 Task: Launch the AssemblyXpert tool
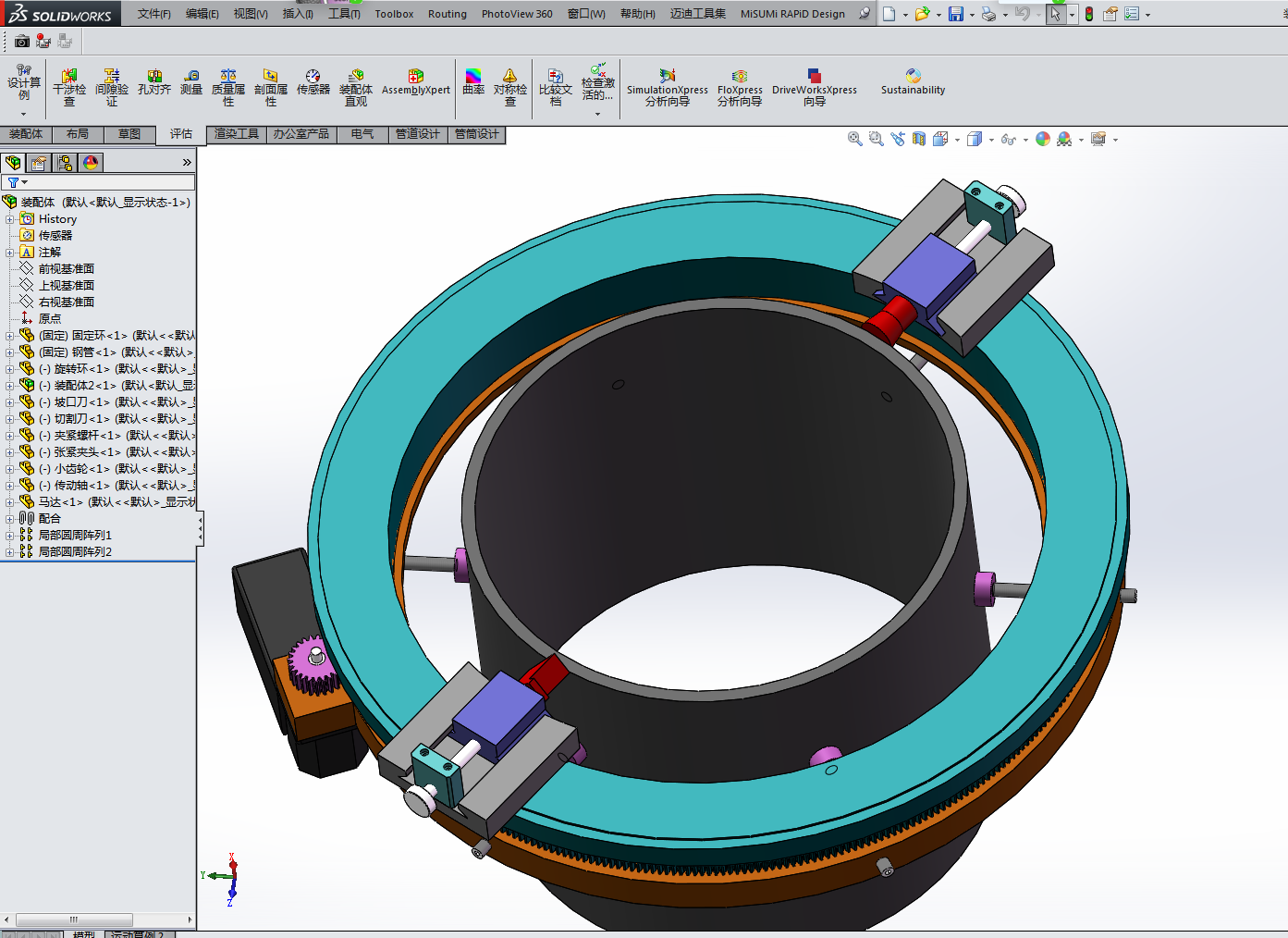pyautogui.click(x=415, y=82)
